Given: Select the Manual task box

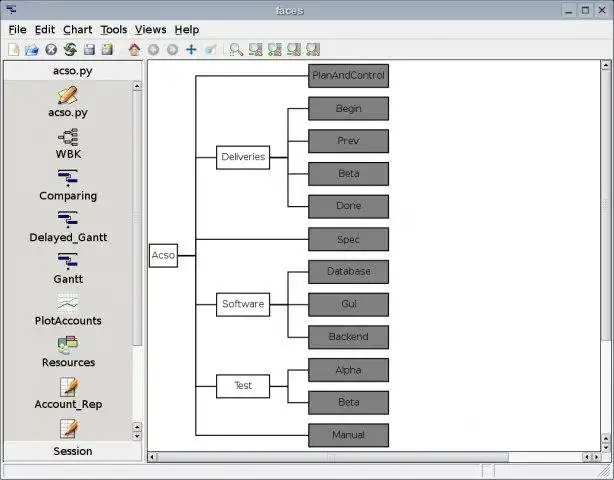Looking at the screenshot, I should click(x=349, y=435).
